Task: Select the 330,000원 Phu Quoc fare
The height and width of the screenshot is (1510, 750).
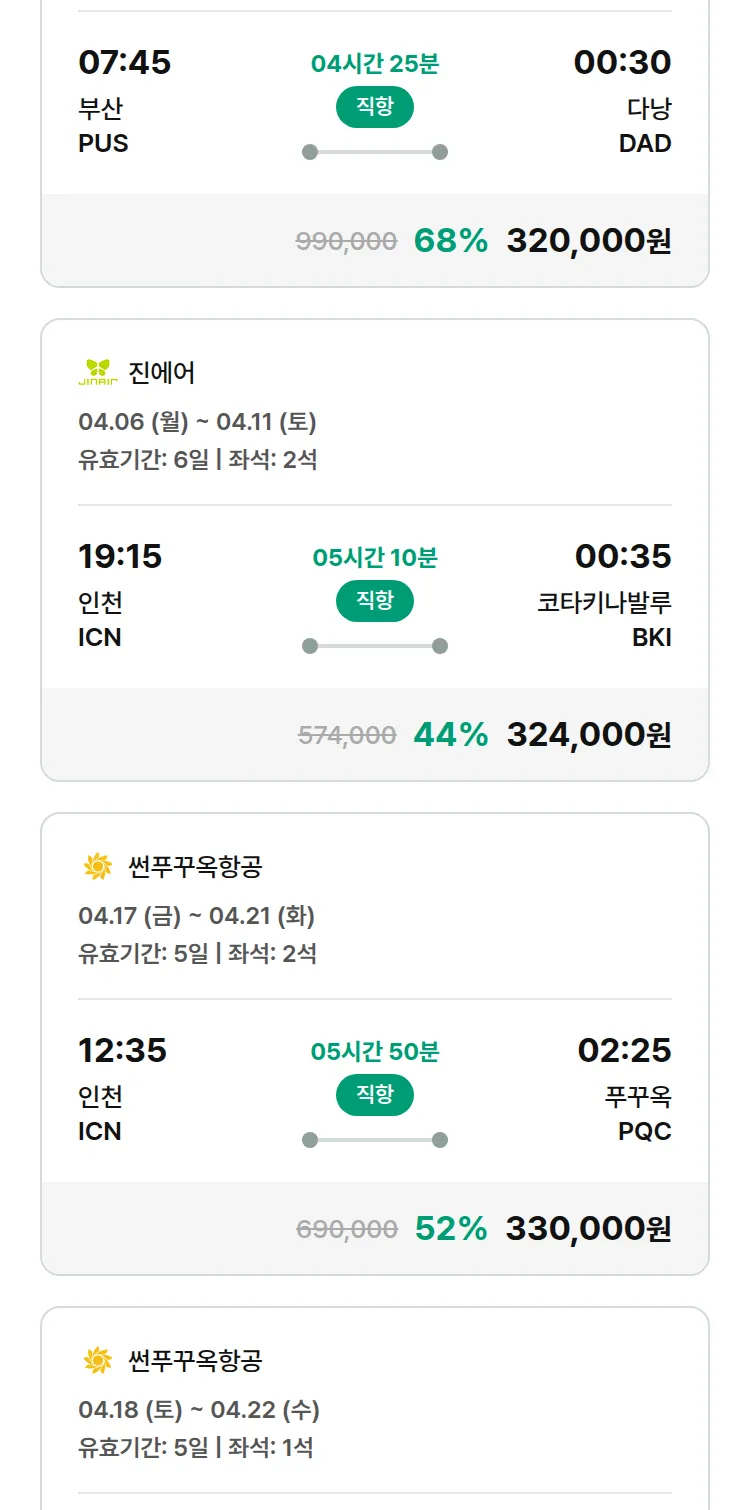Action: 588,1229
